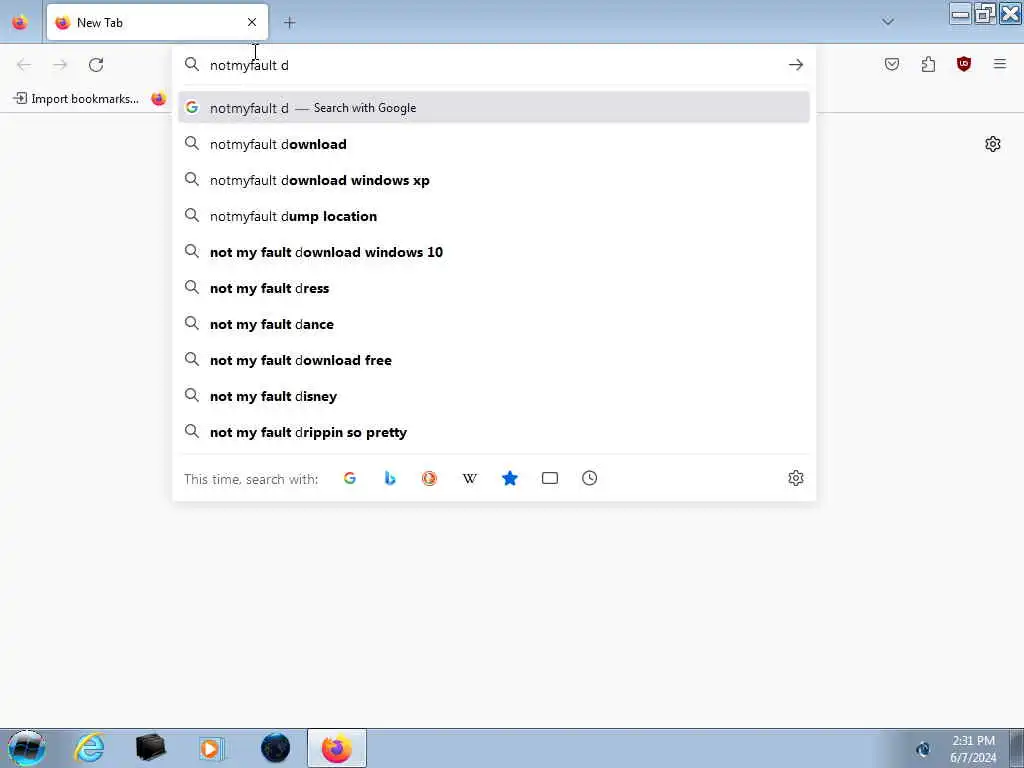Search open tabs using the tab icon
Image resolution: width=1024 pixels, height=768 pixels.
pyautogui.click(x=550, y=479)
